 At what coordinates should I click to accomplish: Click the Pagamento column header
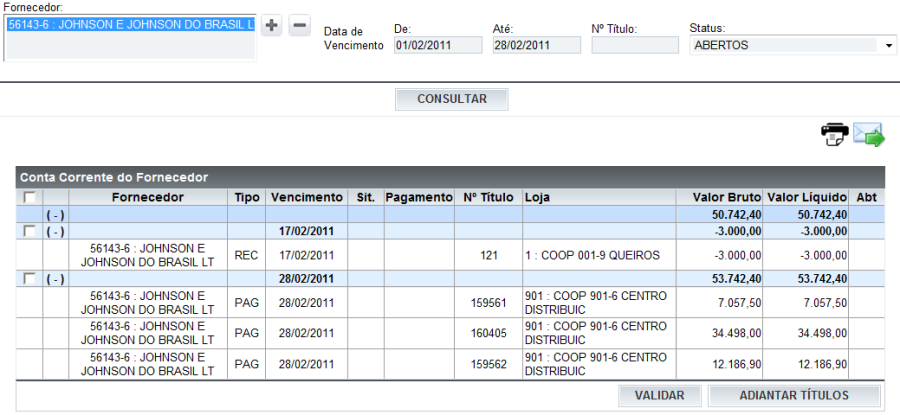click(419, 197)
